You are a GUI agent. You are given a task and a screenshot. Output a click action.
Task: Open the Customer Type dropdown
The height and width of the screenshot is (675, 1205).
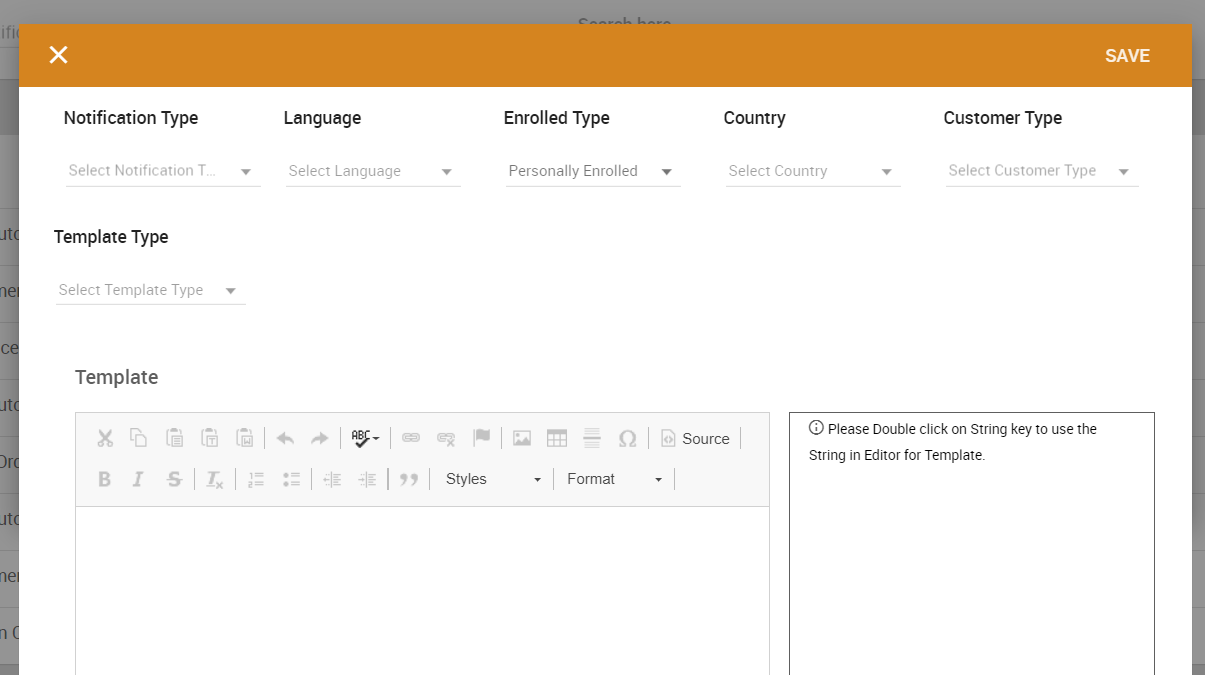[1041, 171]
